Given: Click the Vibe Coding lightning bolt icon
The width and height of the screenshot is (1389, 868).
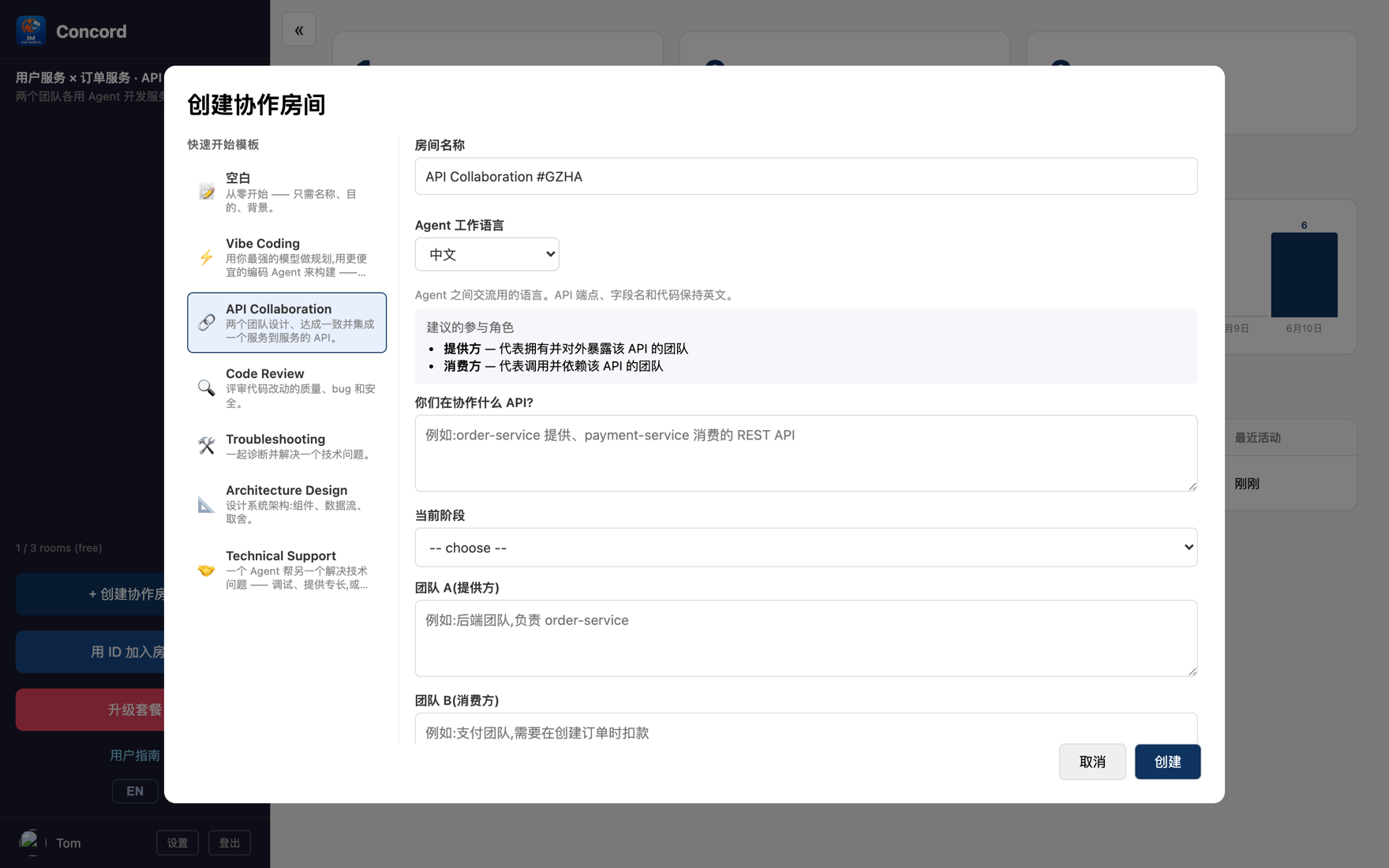Looking at the screenshot, I should pos(206,257).
